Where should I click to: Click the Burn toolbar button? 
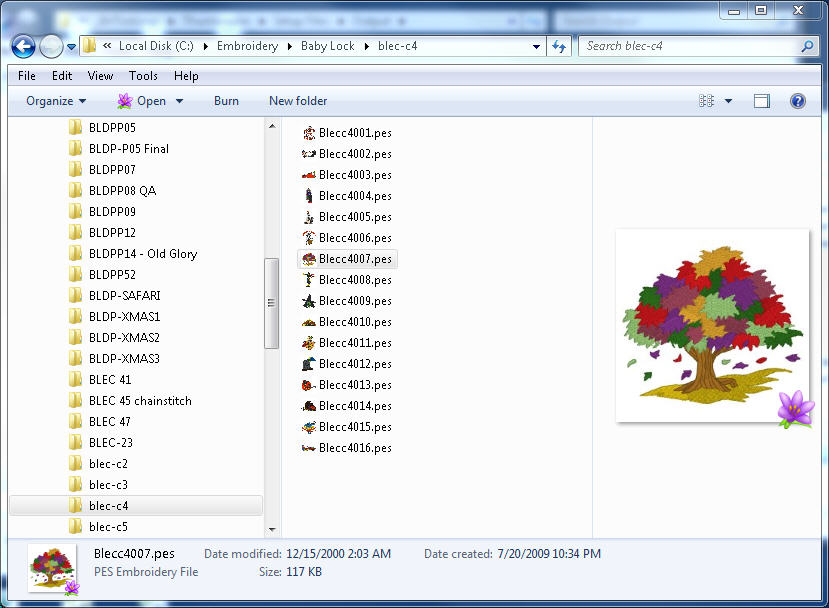point(226,101)
